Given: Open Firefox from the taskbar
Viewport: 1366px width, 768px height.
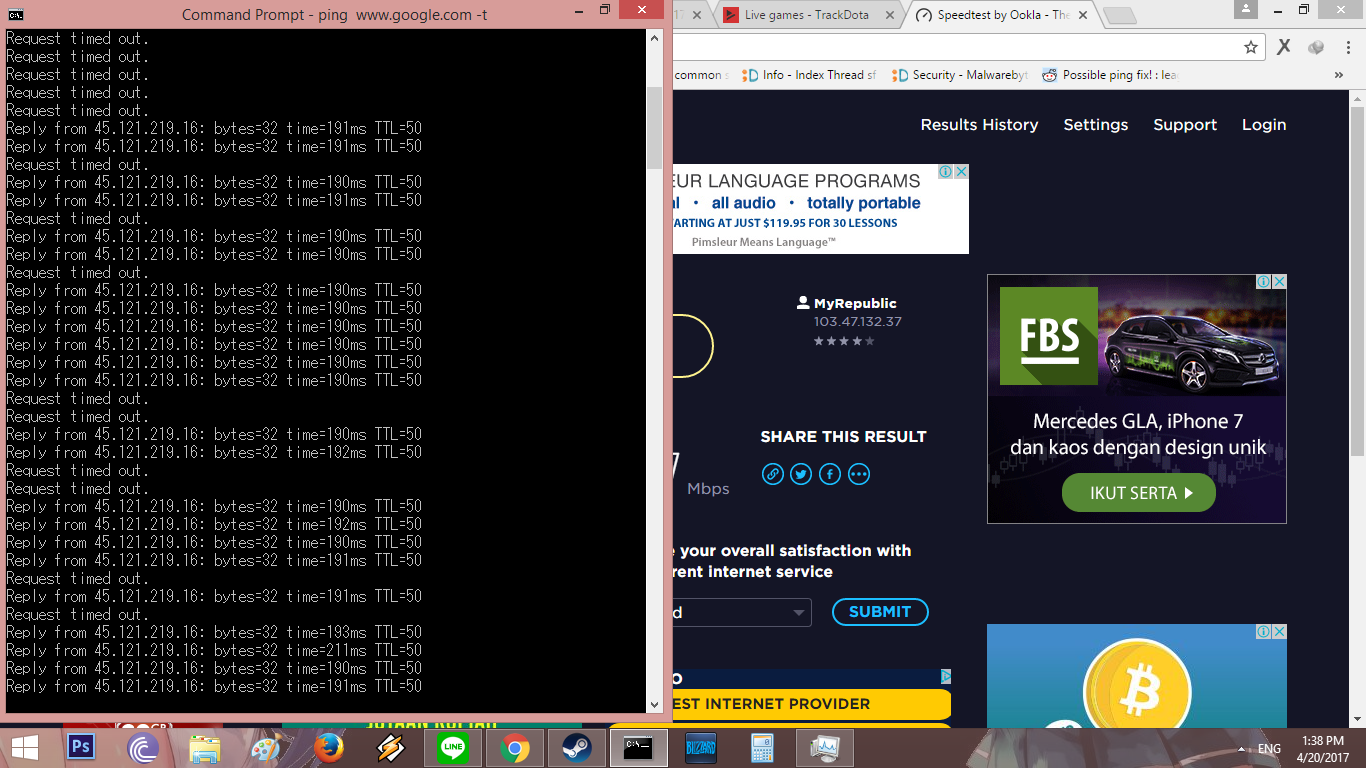Looking at the screenshot, I should coord(329,747).
